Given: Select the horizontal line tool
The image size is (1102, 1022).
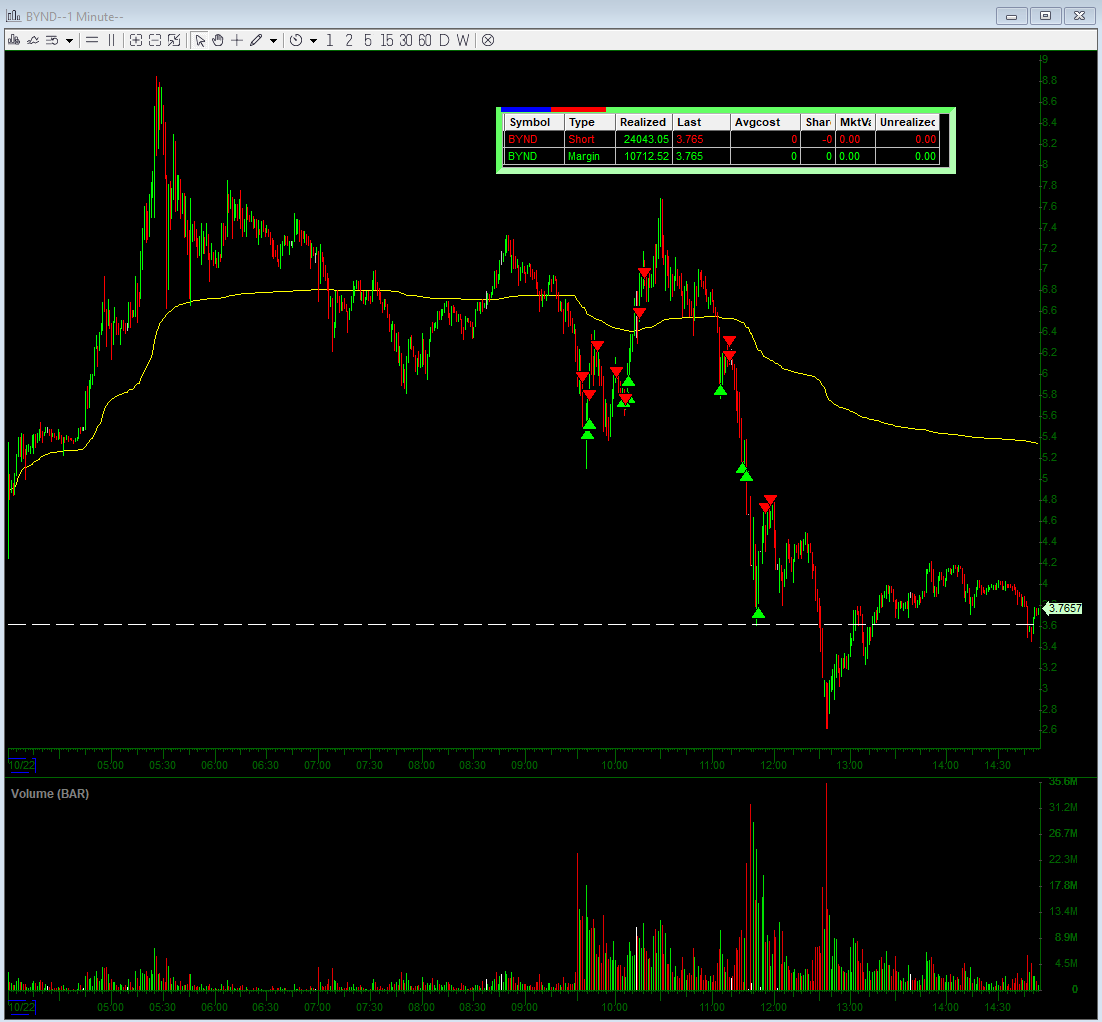Looking at the screenshot, I should click(92, 40).
